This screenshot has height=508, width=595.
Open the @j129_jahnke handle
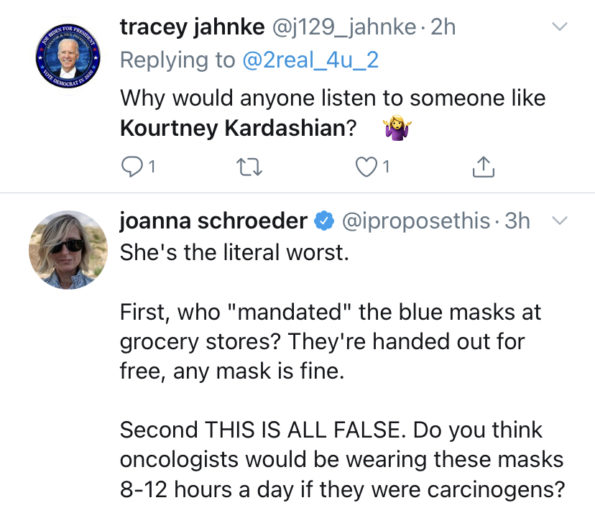coord(344,27)
